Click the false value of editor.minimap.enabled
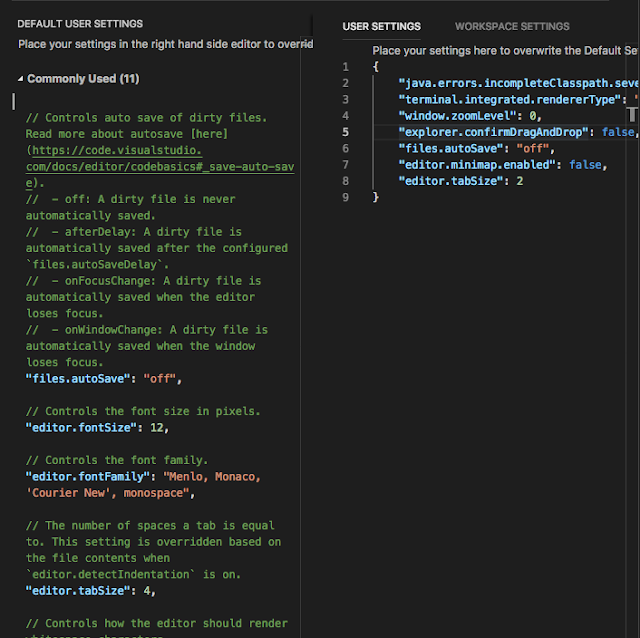 tap(585, 165)
